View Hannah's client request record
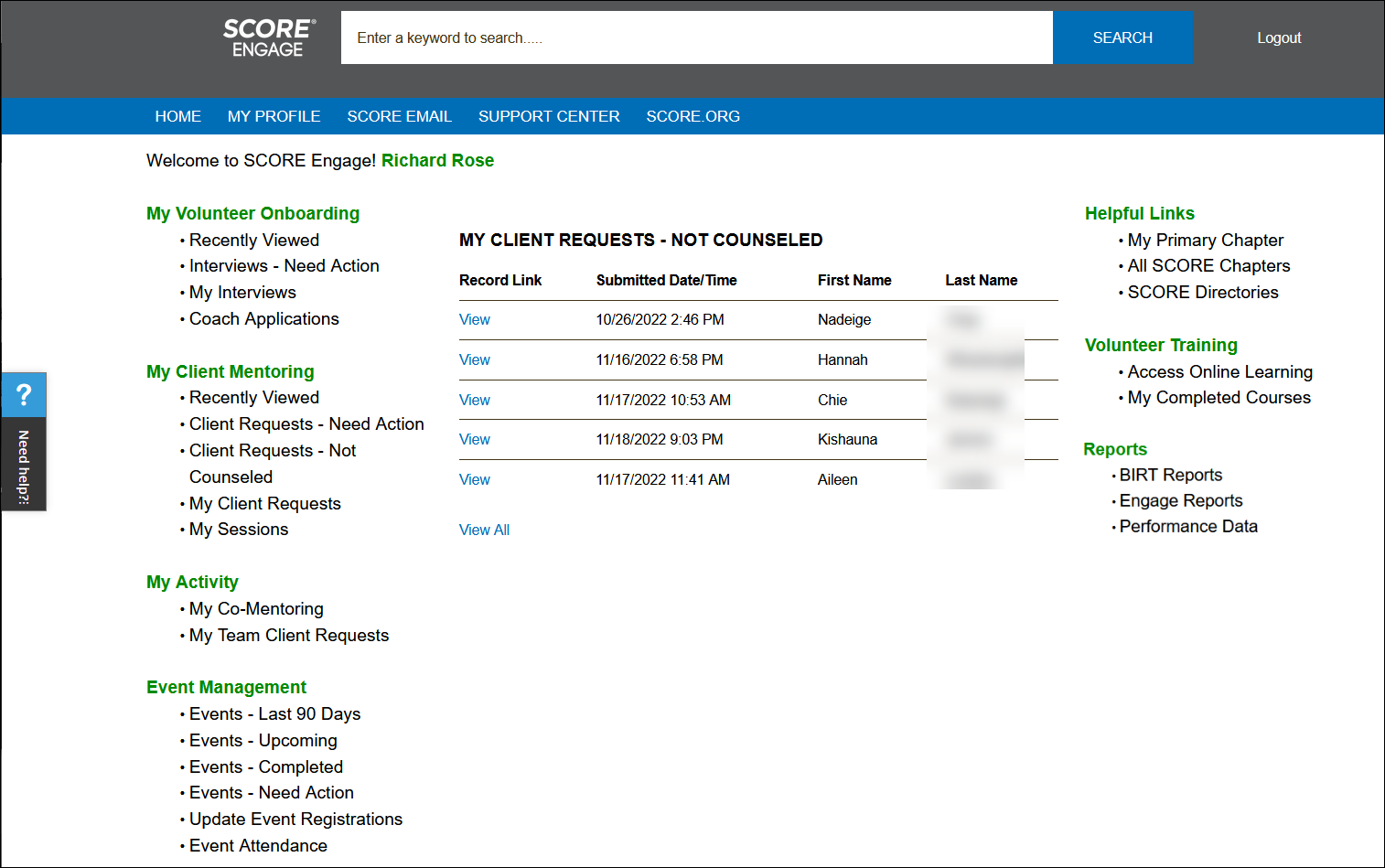Viewport: 1385px width, 868px height. 474,359
